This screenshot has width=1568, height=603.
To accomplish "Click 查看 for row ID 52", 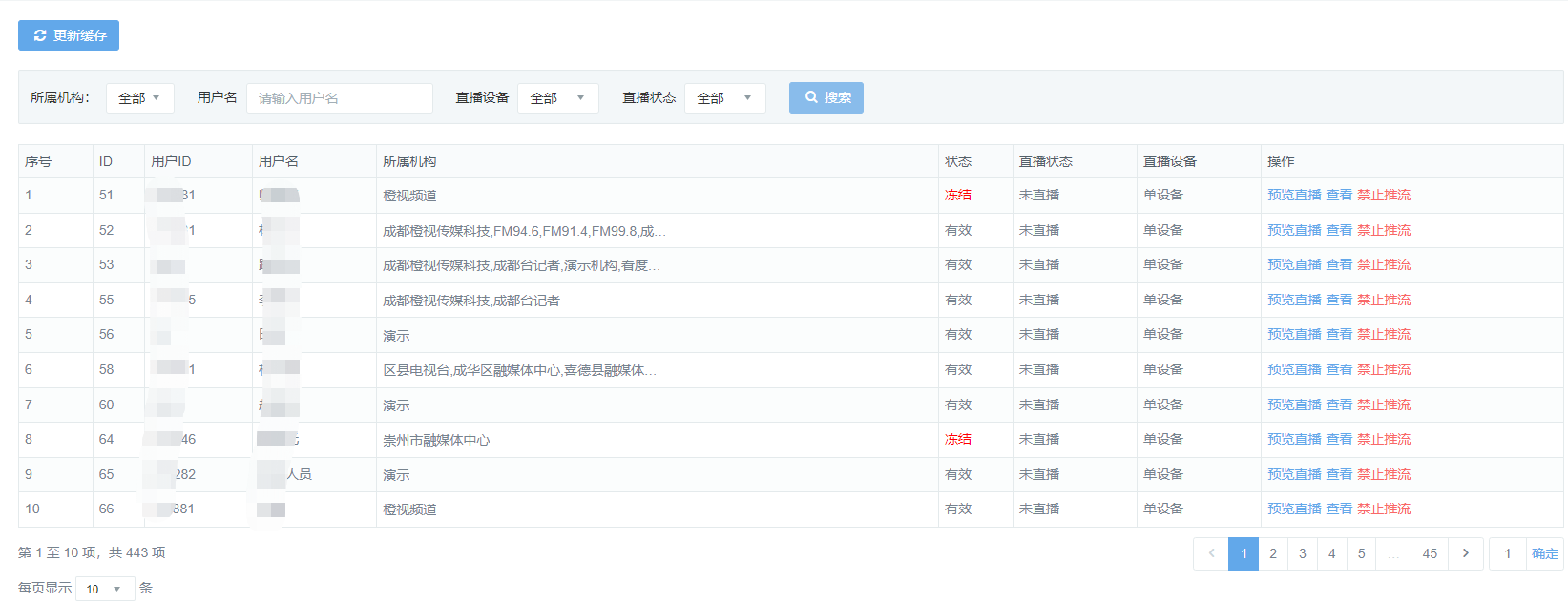I will (1339, 230).
